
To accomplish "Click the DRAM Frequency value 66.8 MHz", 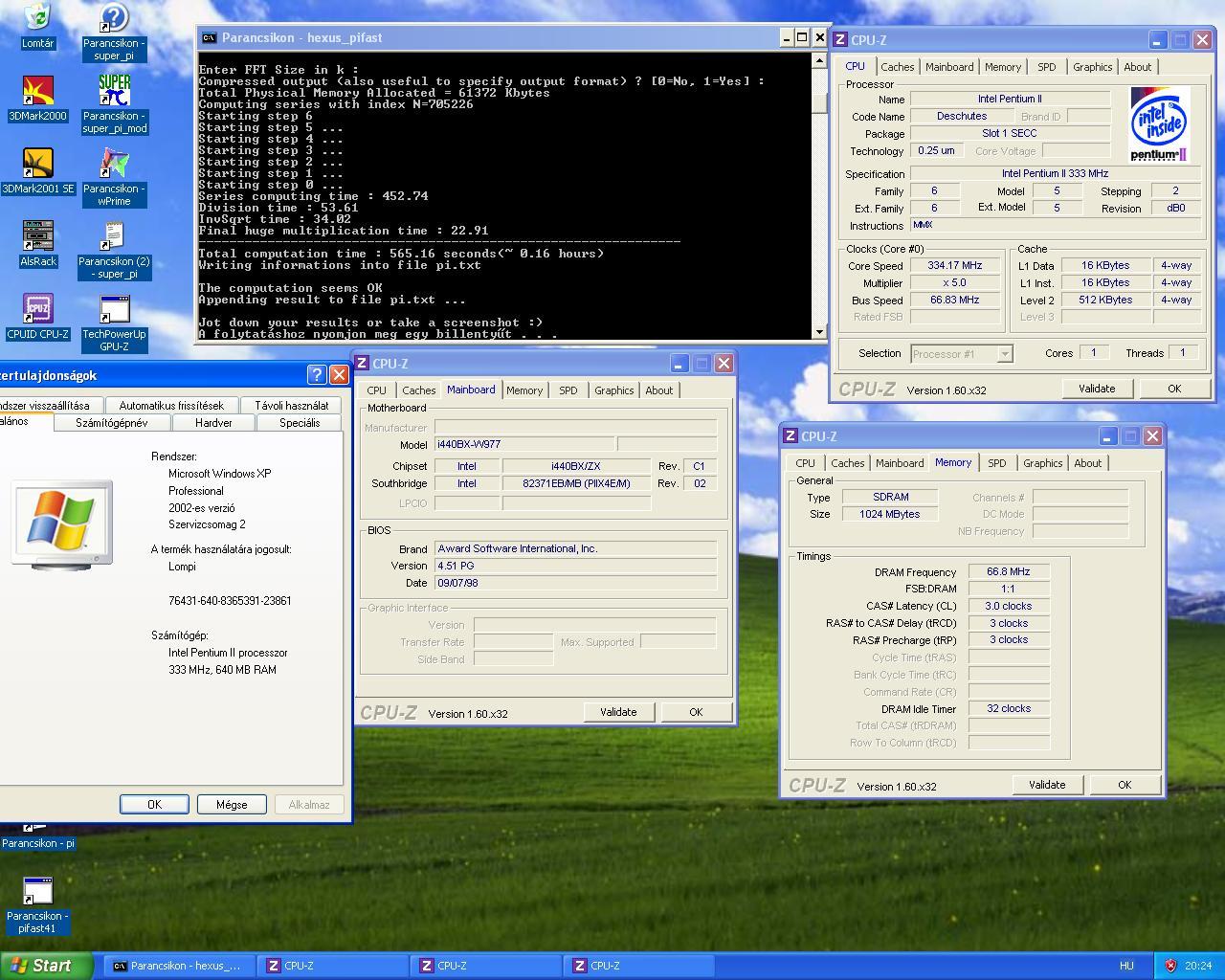I will coord(1009,572).
